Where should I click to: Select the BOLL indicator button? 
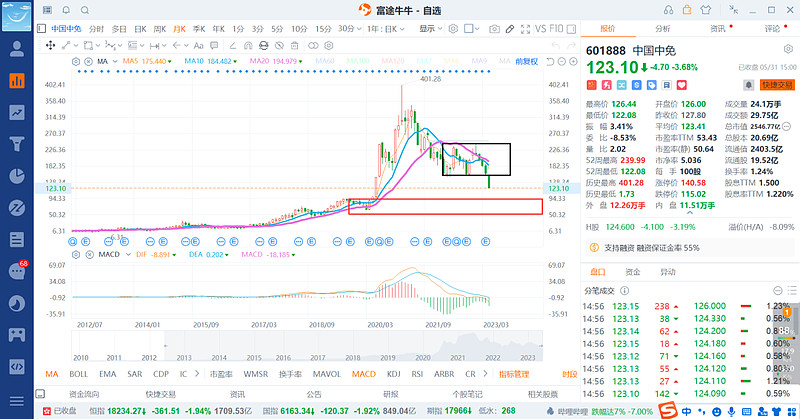(79, 374)
